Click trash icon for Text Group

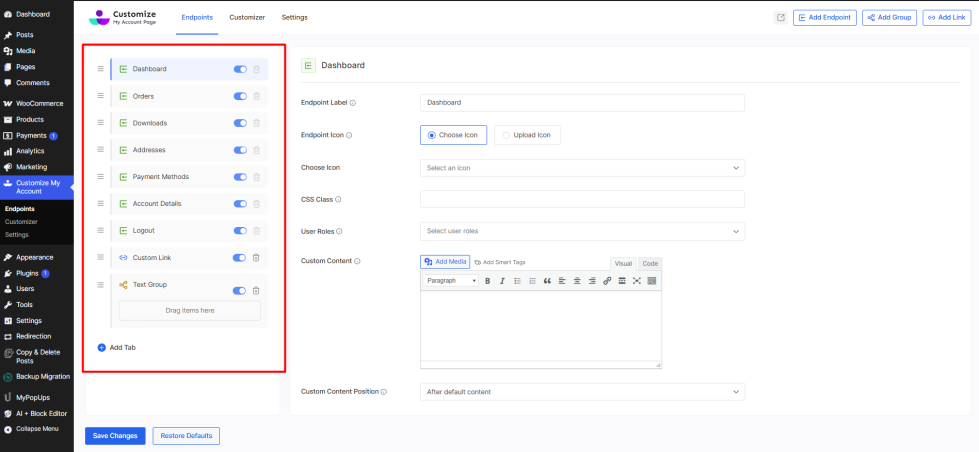click(x=256, y=291)
